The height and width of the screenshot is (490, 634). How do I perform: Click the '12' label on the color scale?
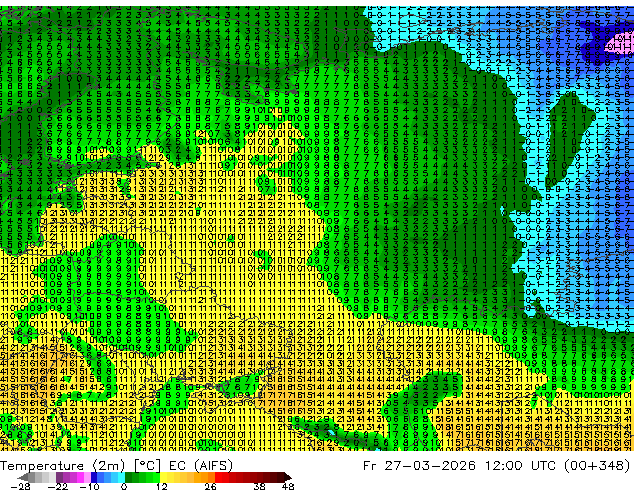tap(162, 486)
